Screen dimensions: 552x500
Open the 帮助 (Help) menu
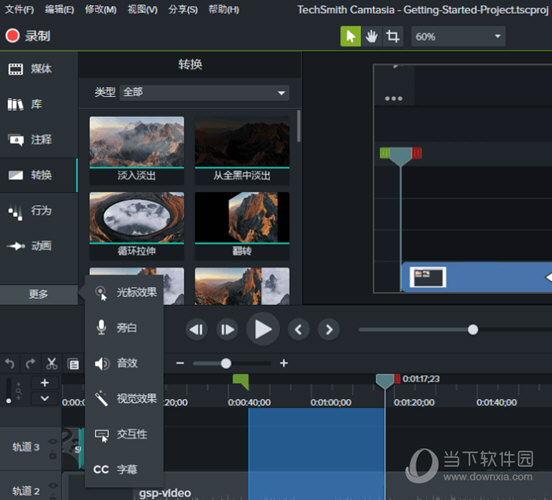tap(224, 10)
